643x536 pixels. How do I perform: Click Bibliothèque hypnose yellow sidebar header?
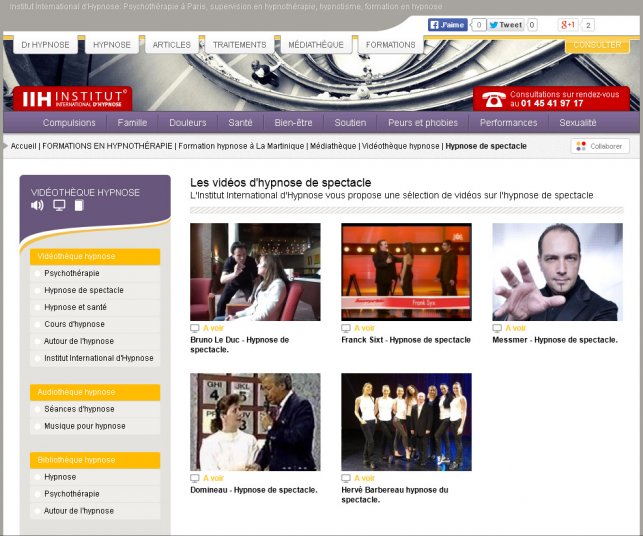95,461
